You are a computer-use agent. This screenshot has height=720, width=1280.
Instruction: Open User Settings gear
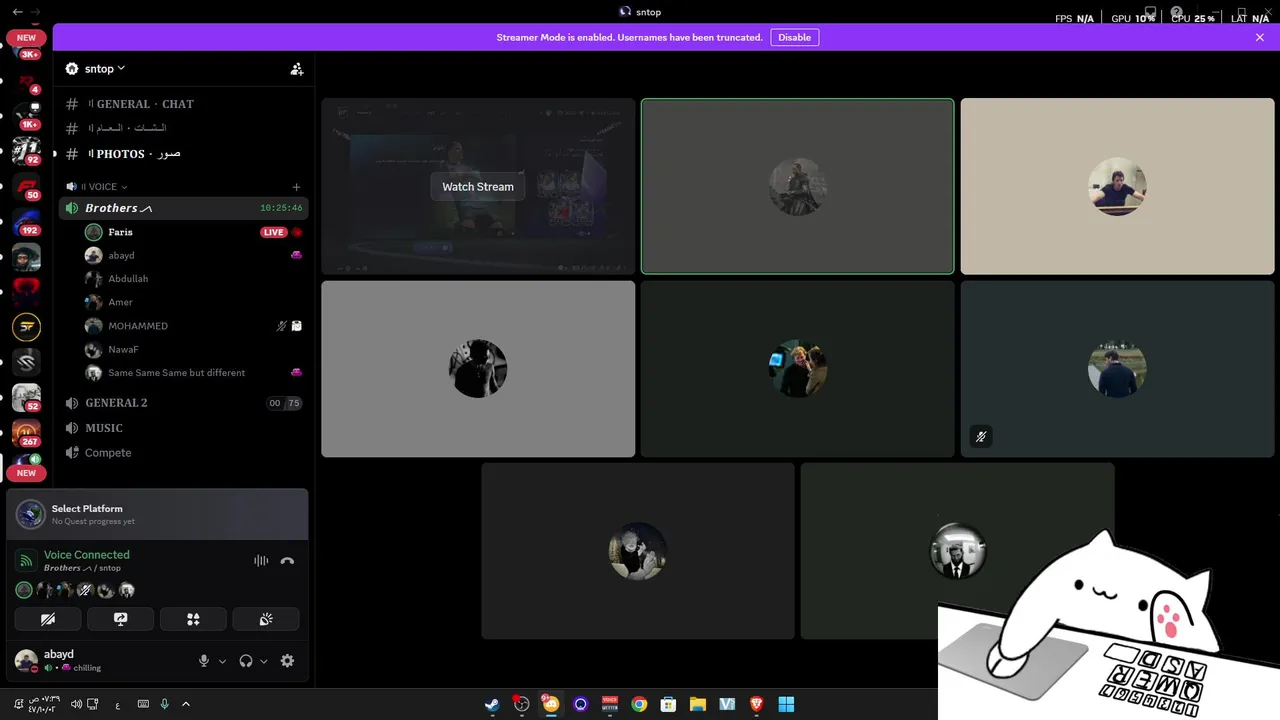(287, 661)
